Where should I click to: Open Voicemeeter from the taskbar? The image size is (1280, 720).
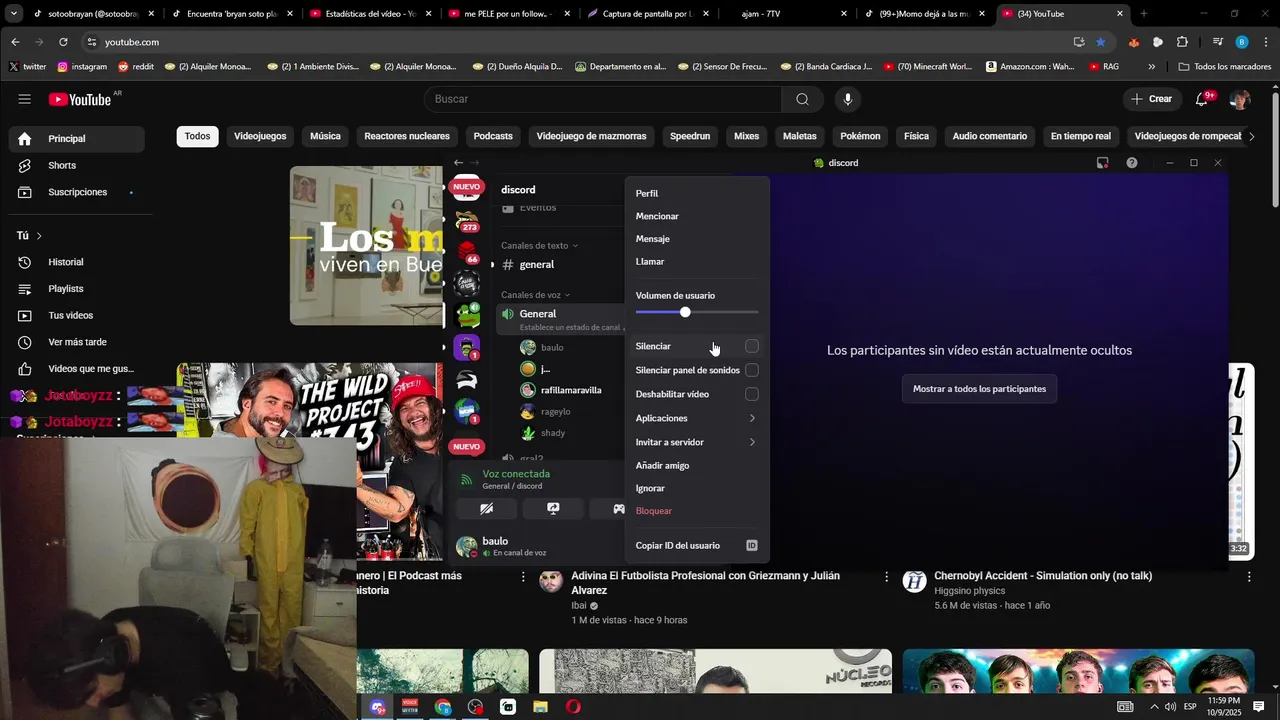pos(410,707)
